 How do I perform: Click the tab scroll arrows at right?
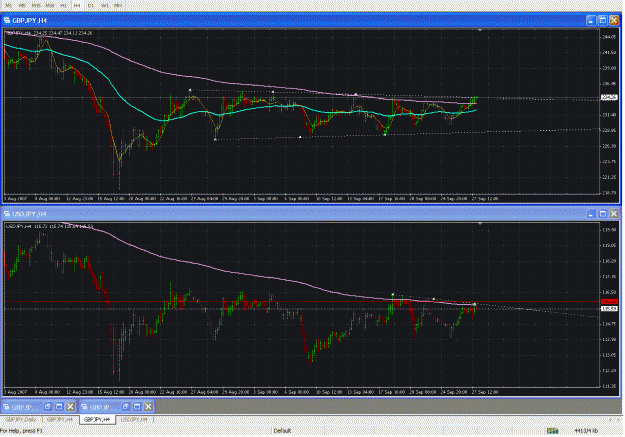click(x=615, y=420)
